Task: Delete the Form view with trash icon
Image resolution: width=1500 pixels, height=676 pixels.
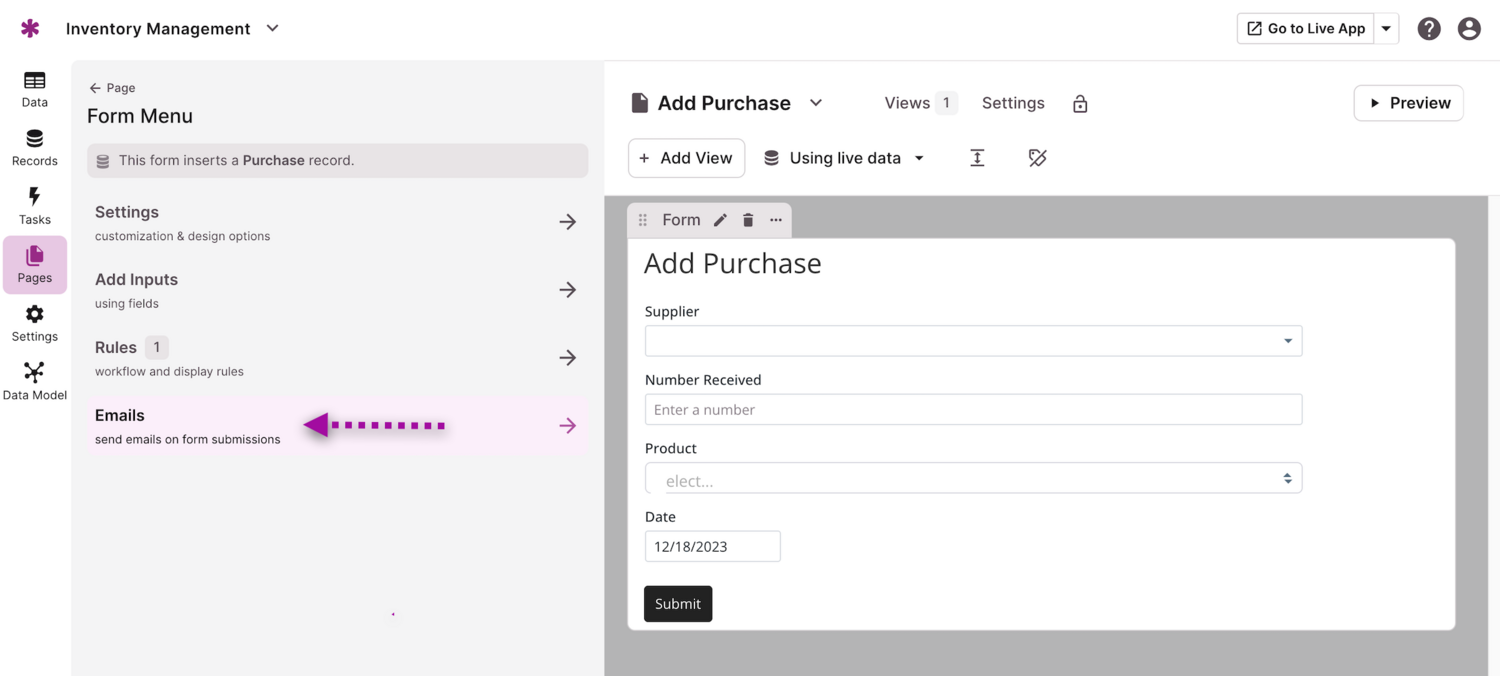Action: (748, 220)
